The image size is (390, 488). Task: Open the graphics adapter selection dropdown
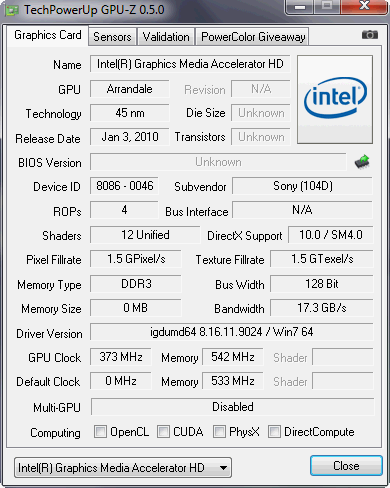[123, 467]
